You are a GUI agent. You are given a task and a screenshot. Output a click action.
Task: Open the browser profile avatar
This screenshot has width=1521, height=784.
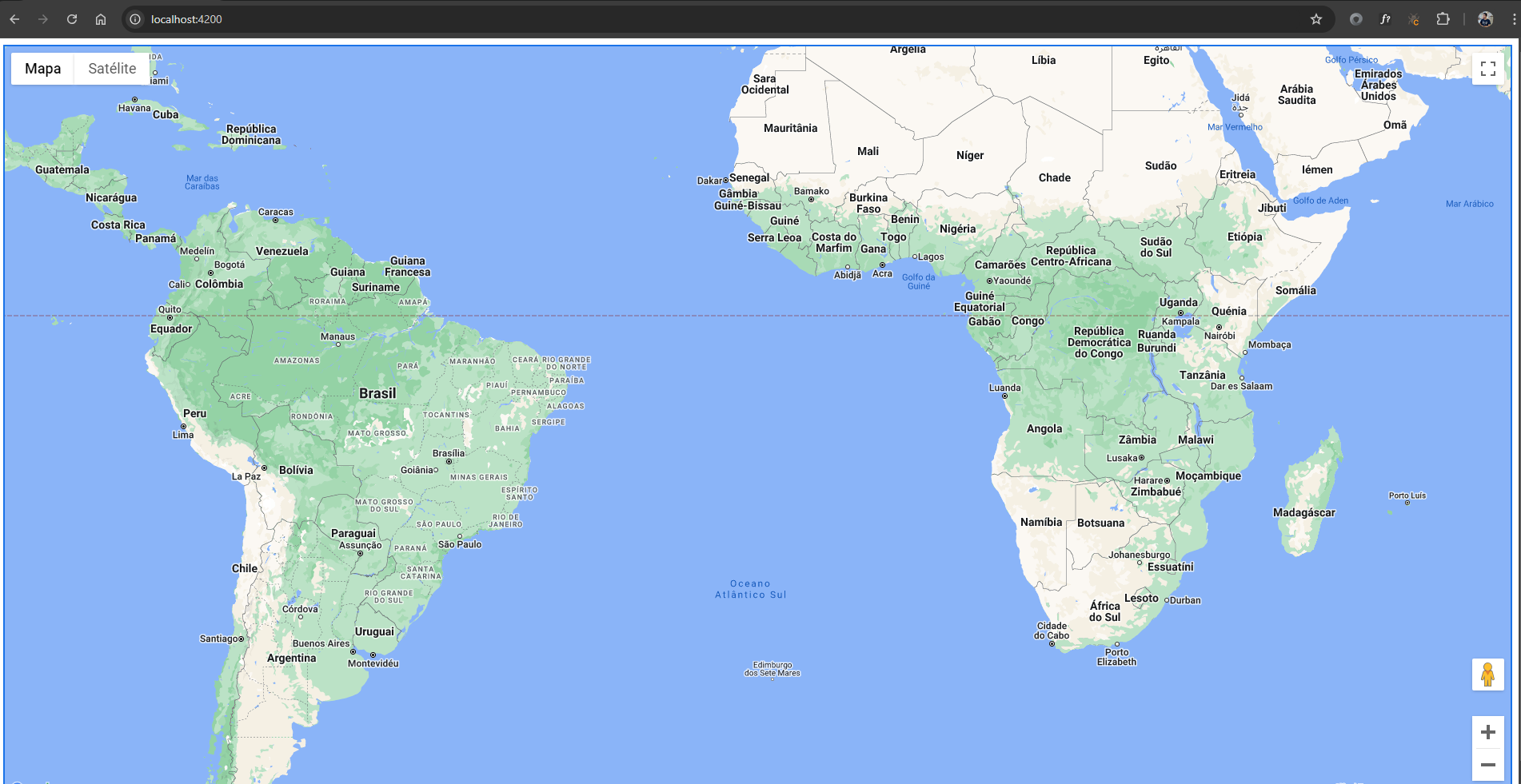click(x=1486, y=19)
